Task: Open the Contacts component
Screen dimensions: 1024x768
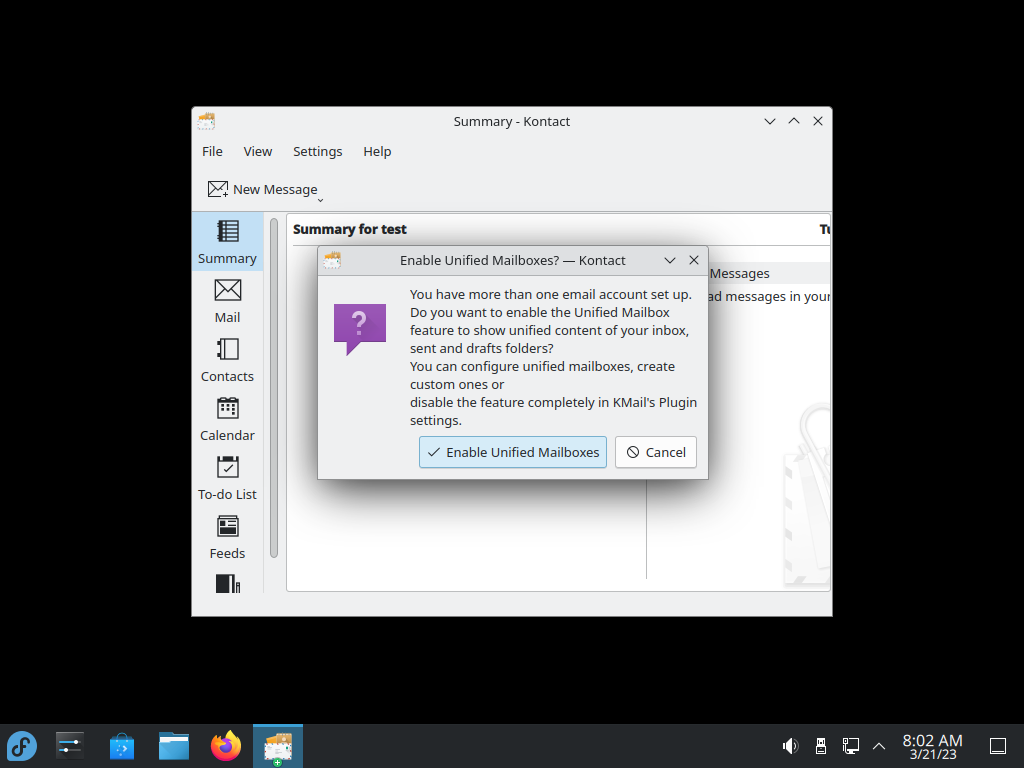Action: (x=227, y=360)
